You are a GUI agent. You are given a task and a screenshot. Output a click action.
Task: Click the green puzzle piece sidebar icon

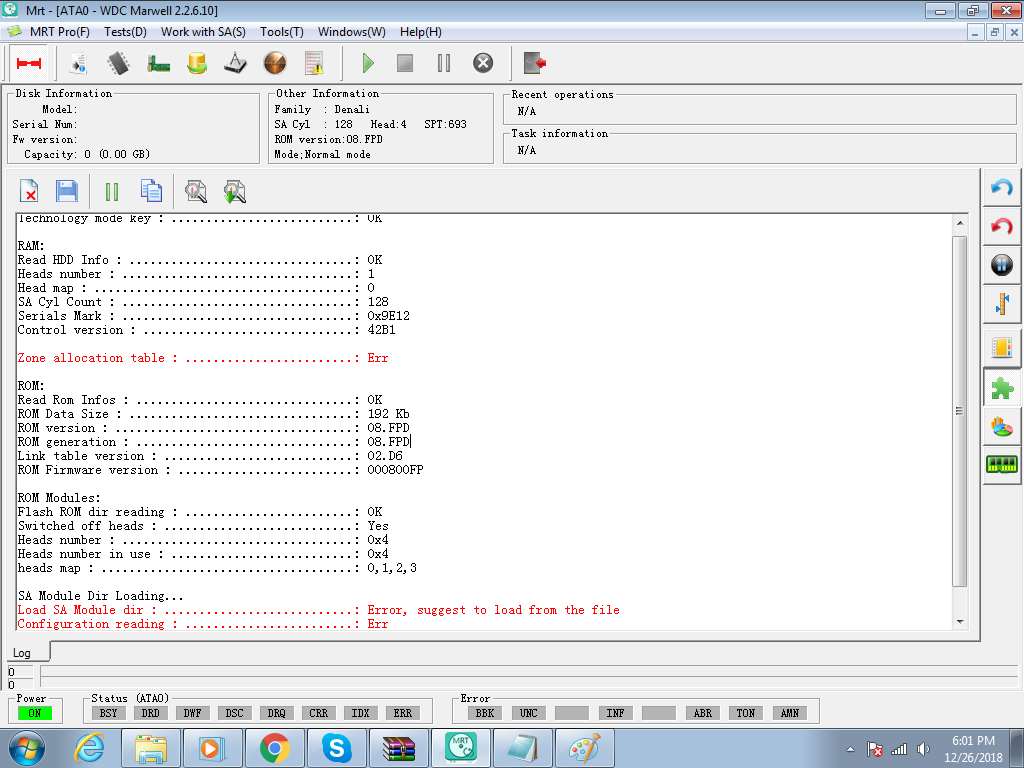1002,389
